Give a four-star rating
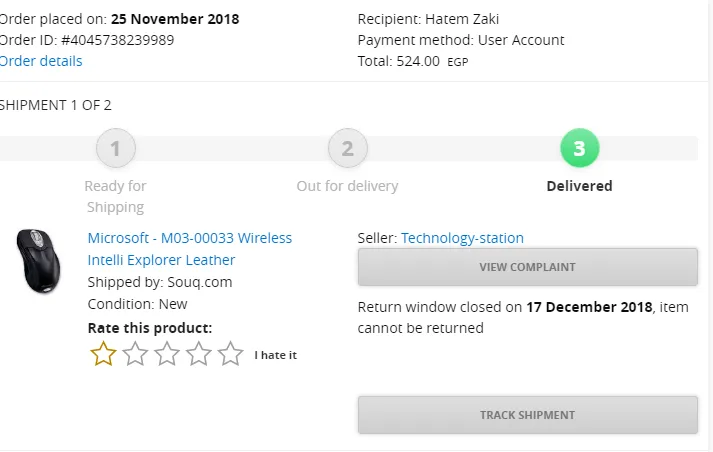Viewport: 713px width, 452px height. coord(199,353)
